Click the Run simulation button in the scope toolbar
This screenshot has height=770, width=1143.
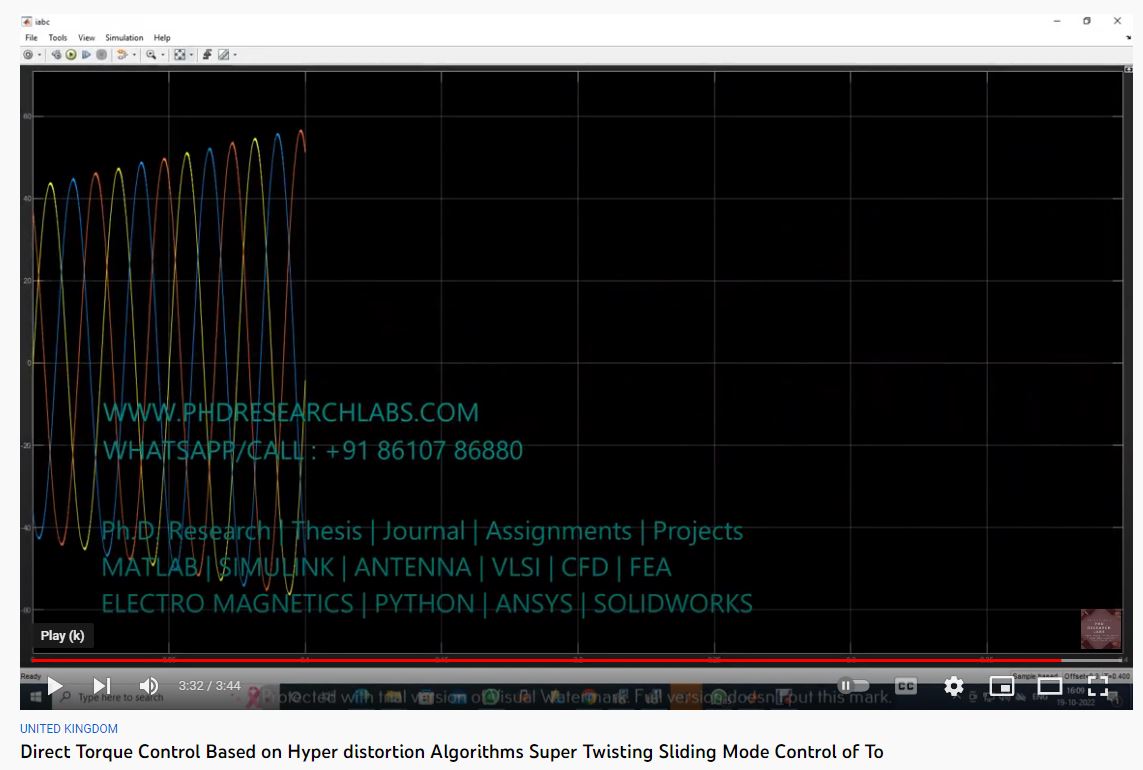(x=71, y=55)
